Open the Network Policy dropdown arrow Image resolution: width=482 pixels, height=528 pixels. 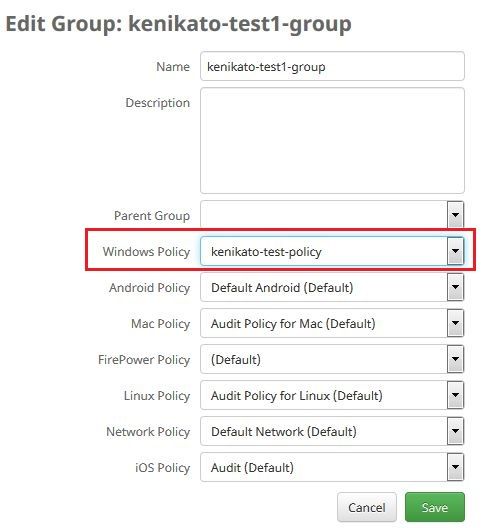455,431
